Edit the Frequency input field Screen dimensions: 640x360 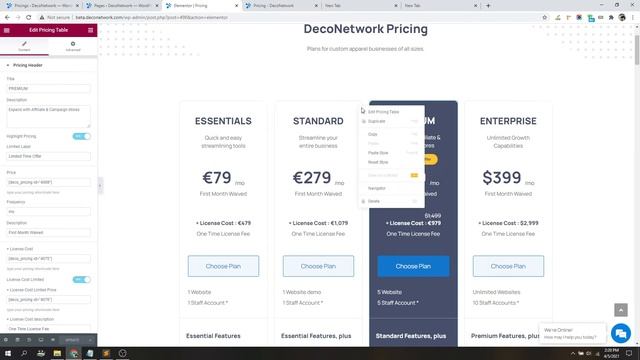click(x=48, y=212)
